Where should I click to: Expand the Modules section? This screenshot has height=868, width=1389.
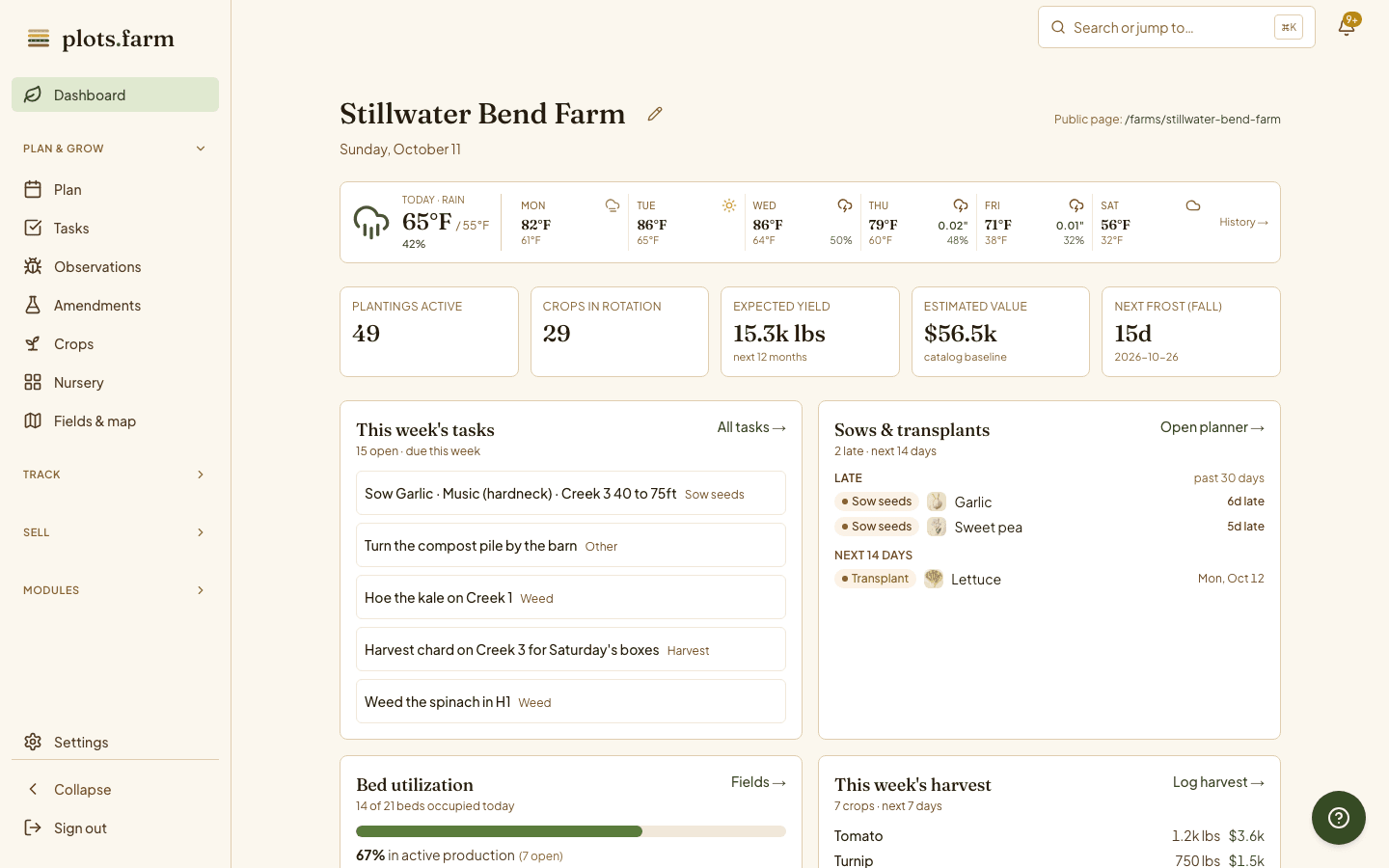point(115,590)
